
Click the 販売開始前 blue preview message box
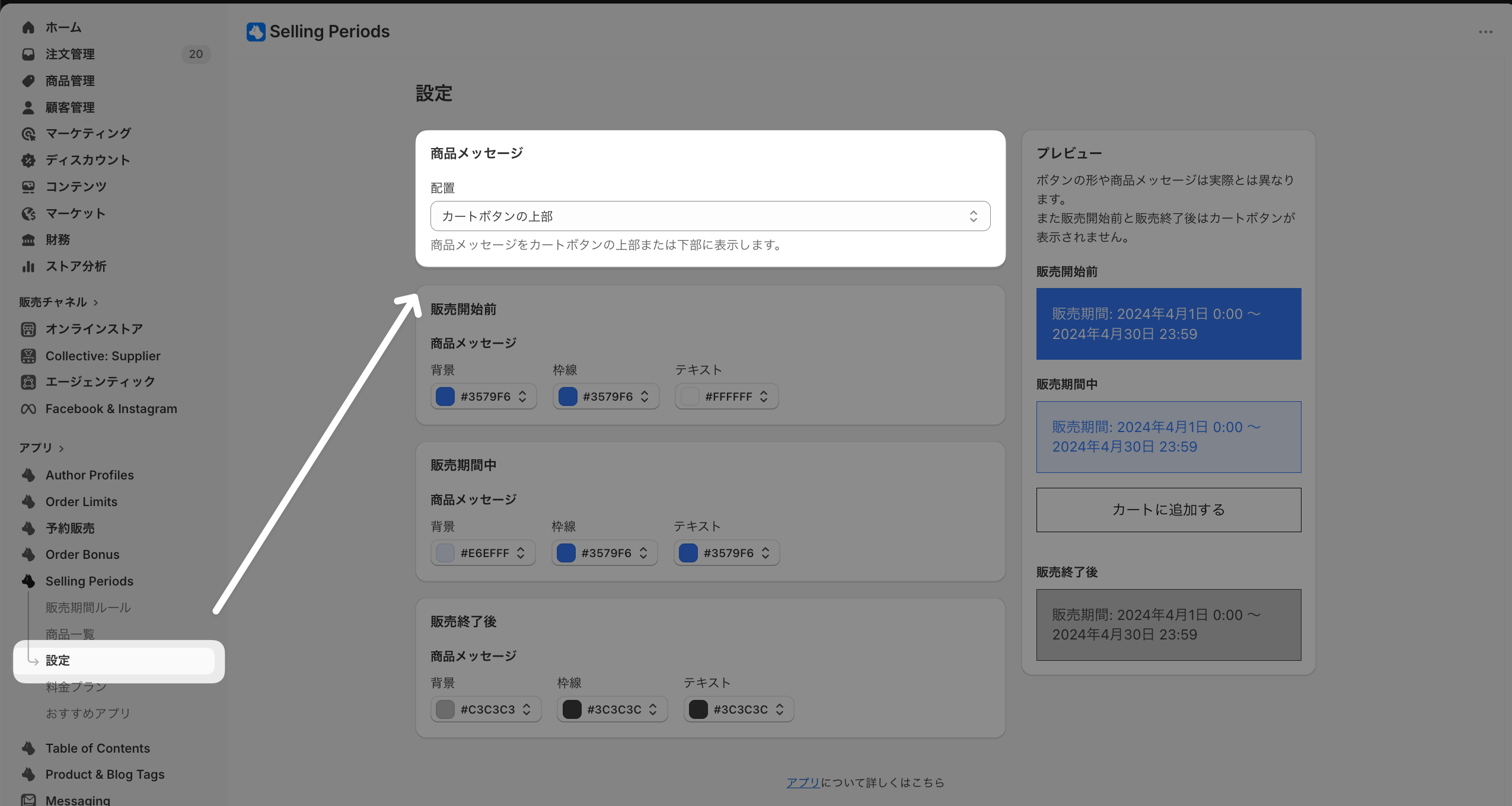coord(1168,324)
